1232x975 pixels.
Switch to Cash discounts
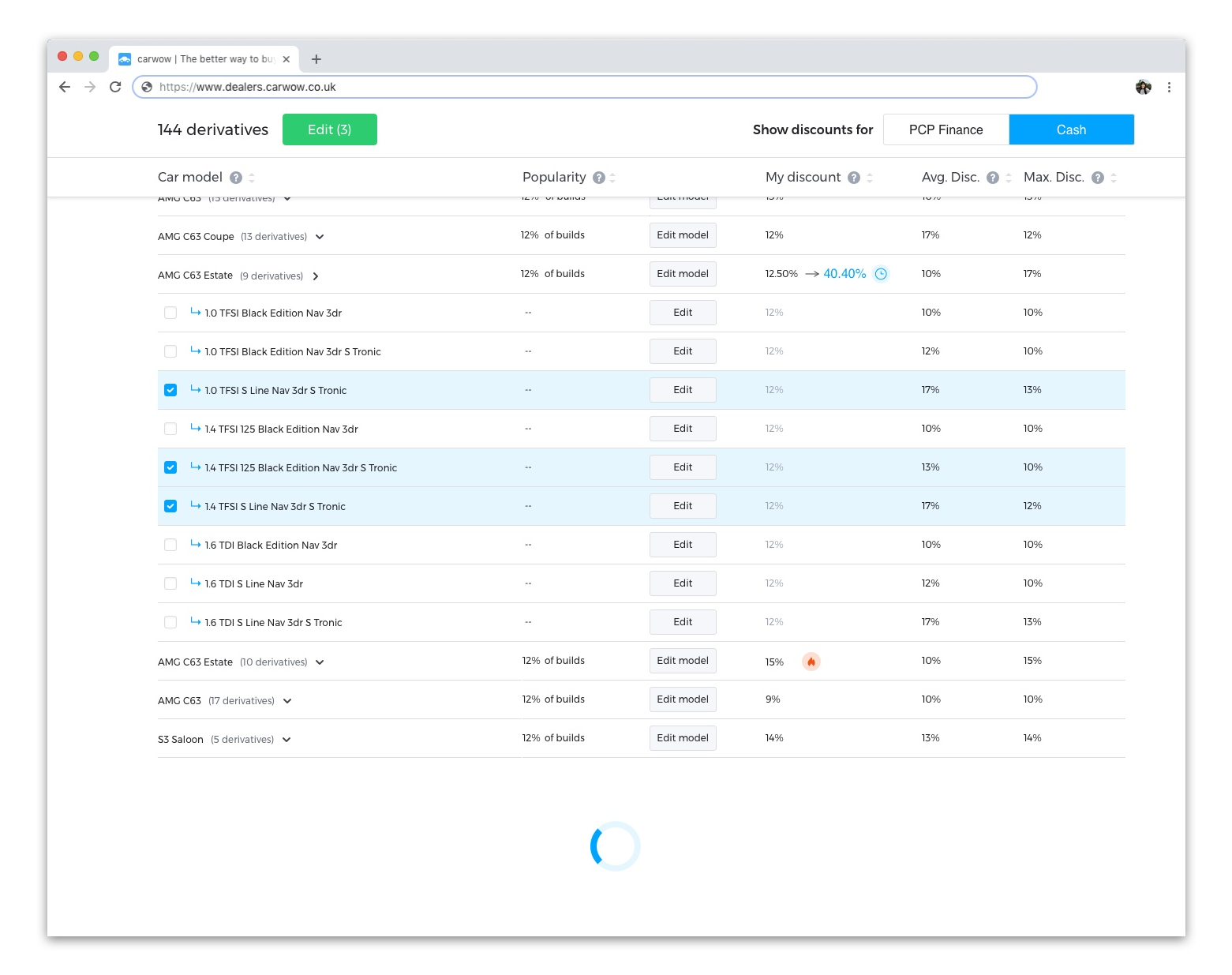1072,129
